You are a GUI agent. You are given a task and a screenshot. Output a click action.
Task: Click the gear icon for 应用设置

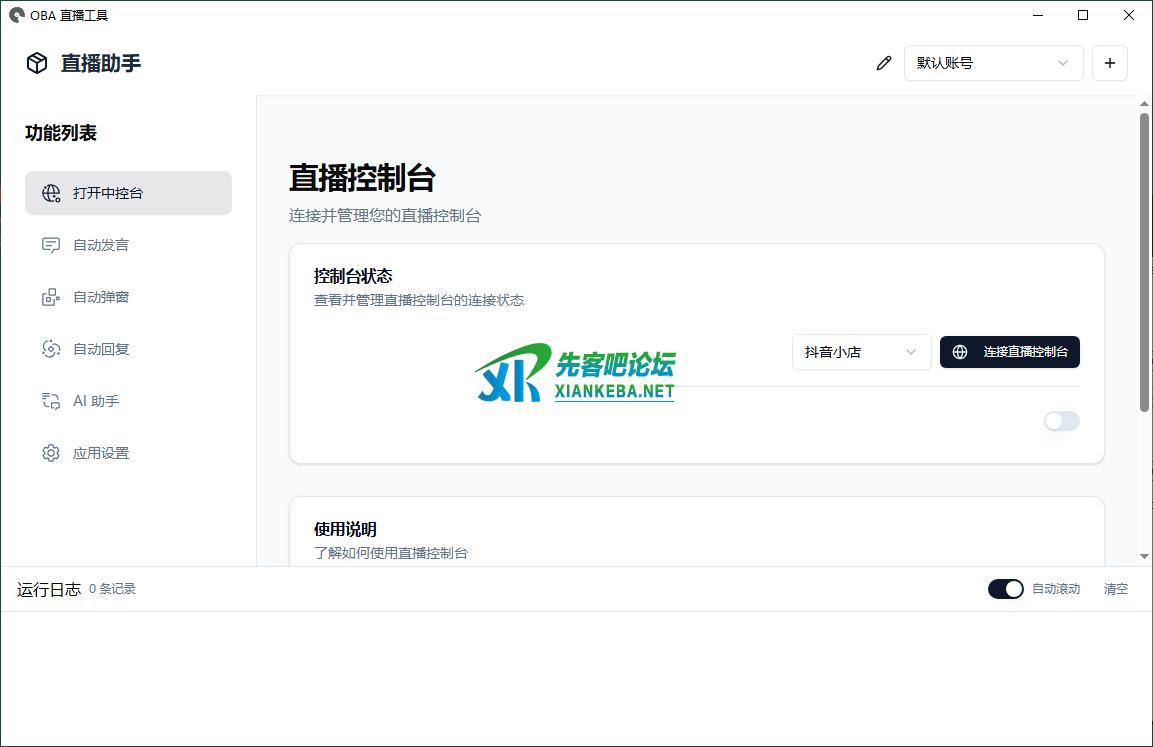tap(51, 453)
